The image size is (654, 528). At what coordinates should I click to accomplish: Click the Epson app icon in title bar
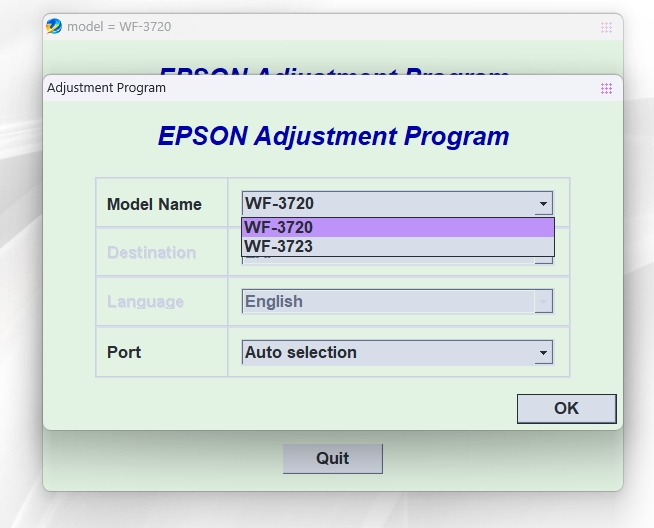(x=54, y=27)
